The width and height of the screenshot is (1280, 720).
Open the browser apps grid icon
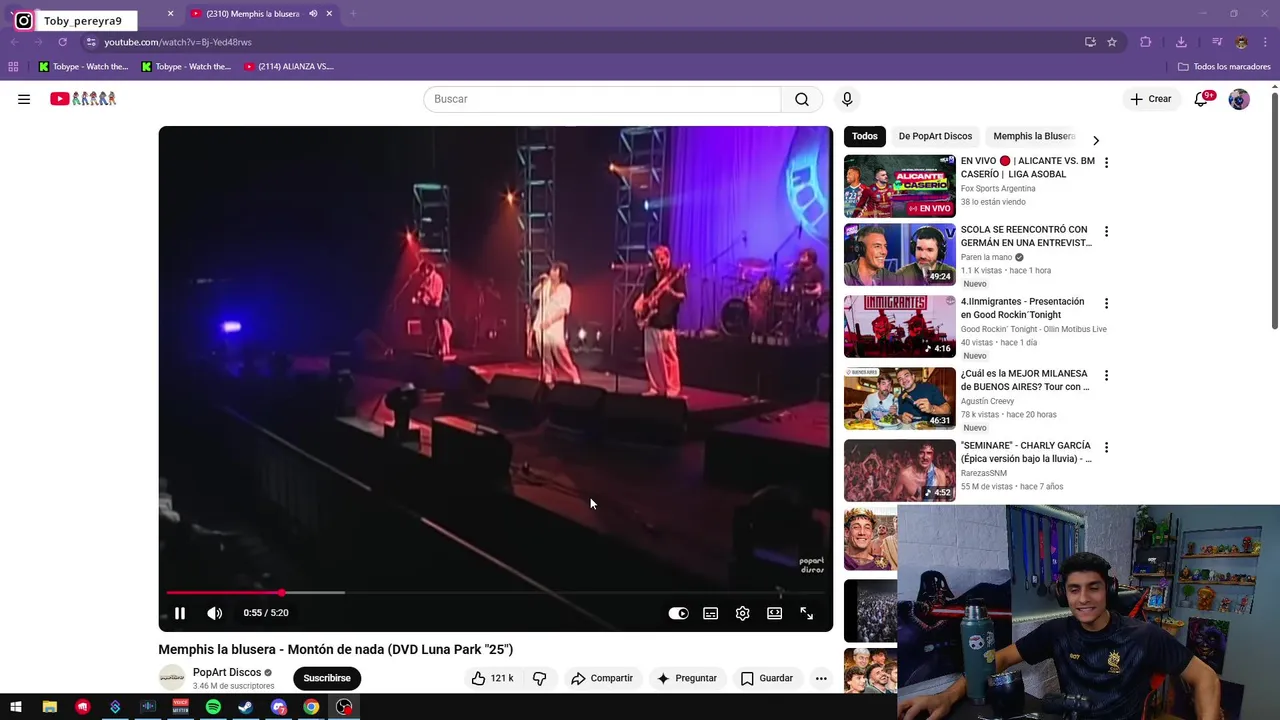click(x=13, y=67)
